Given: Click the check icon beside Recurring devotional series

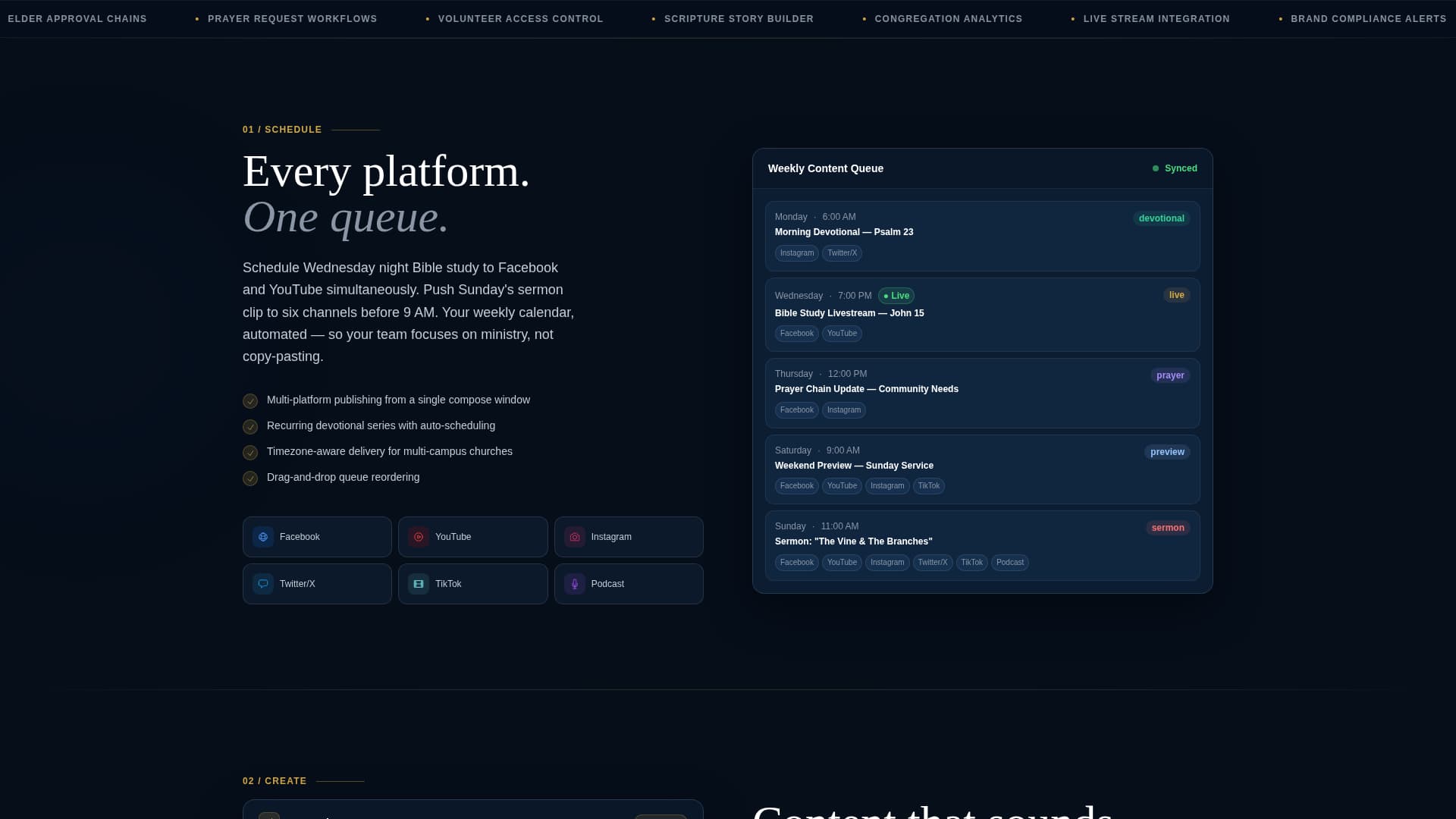Looking at the screenshot, I should pyautogui.click(x=250, y=427).
